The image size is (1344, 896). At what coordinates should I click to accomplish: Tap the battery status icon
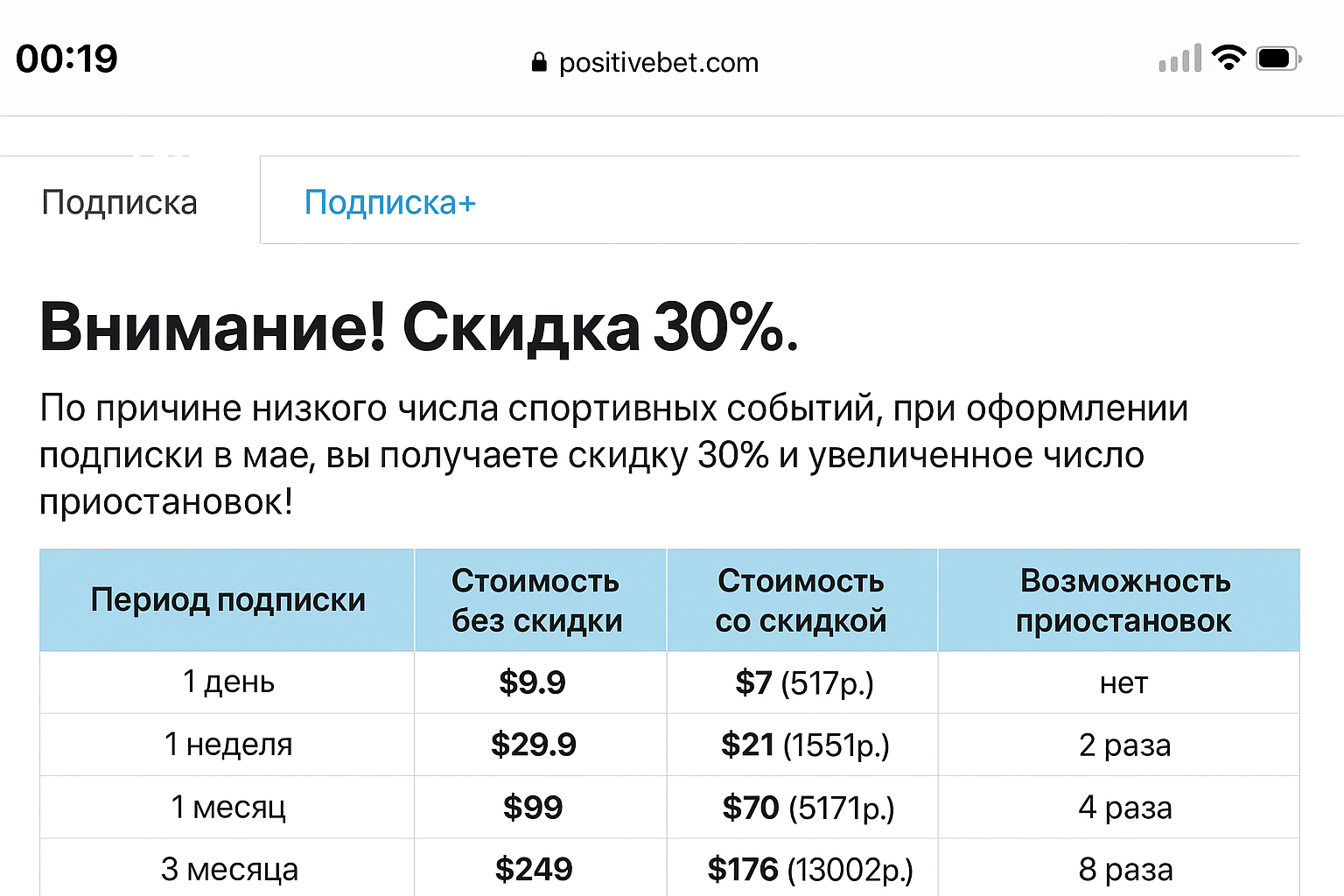[1278, 59]
